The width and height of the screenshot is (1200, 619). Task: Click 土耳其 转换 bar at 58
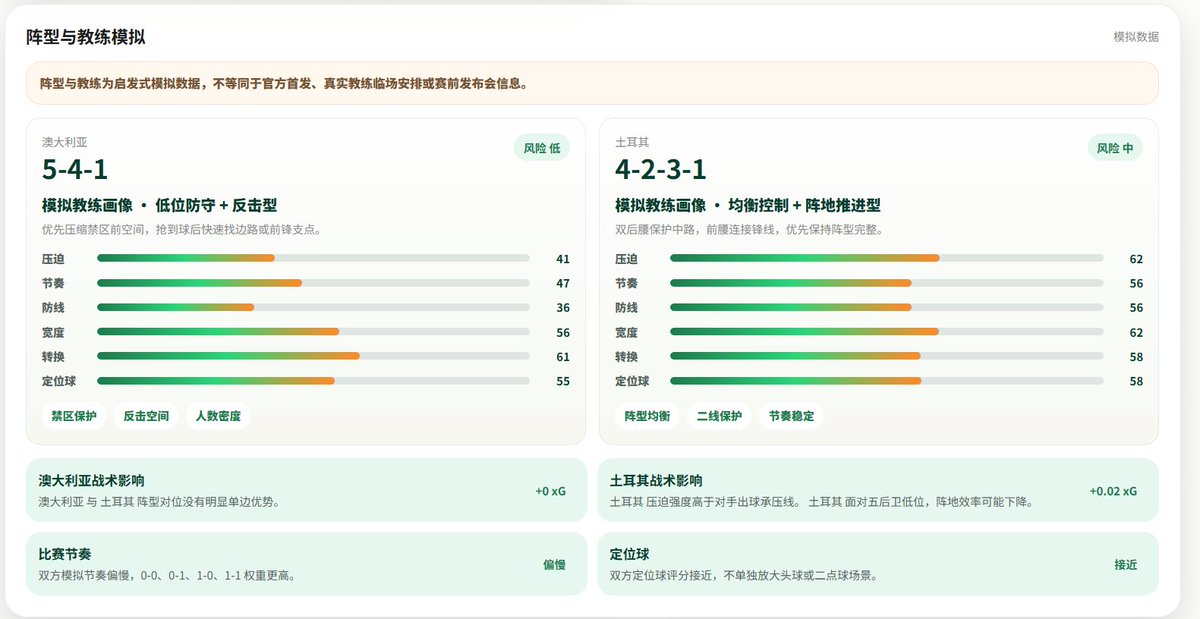click(886, 356)
